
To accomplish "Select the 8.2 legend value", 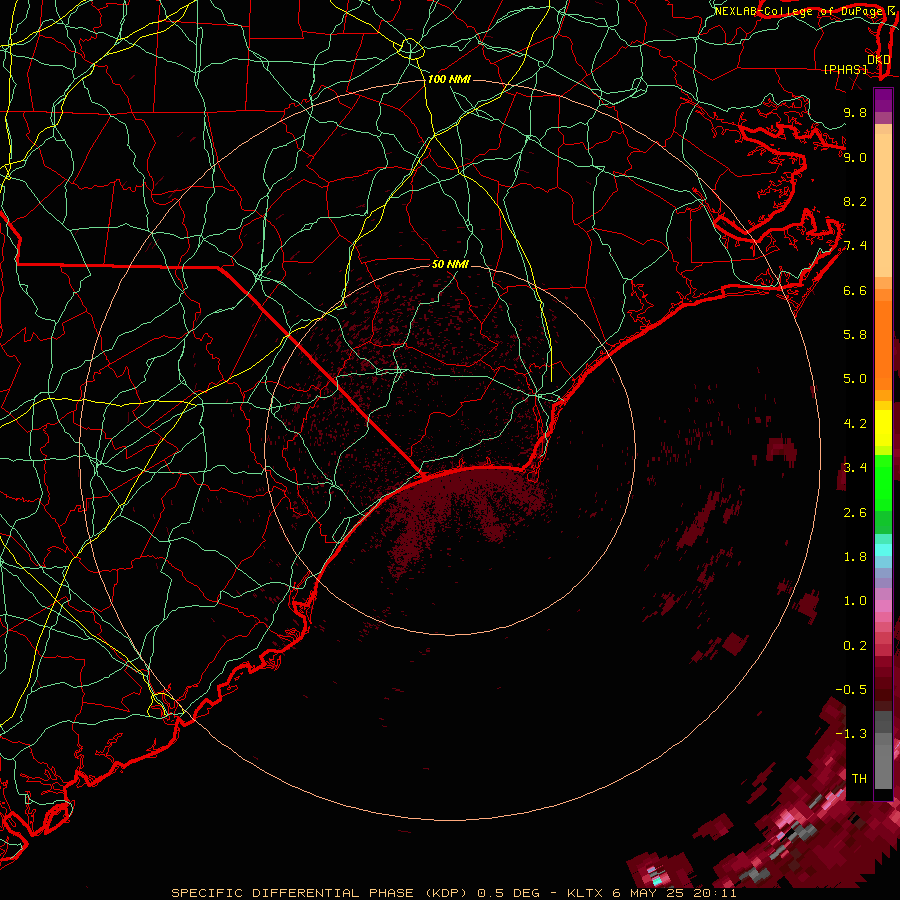I will coord(855,201).
